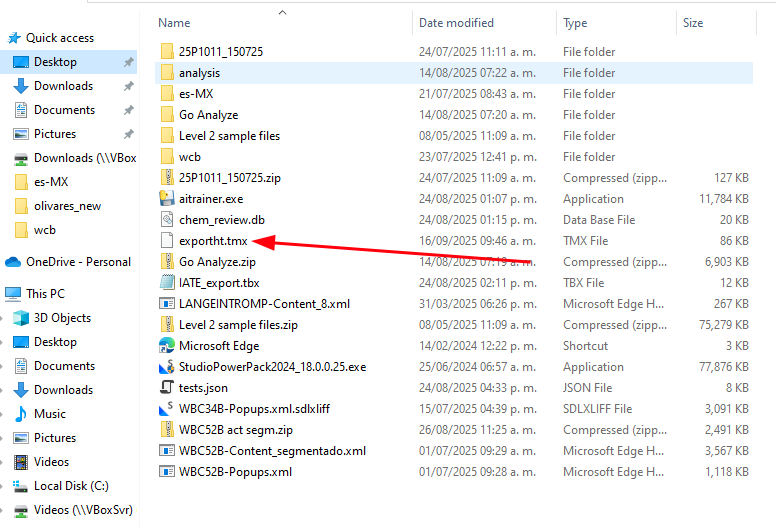Expand the Local Disk (C:) node arrow
Viewport: 776px width, 528px height.
[x=2, y=486]
